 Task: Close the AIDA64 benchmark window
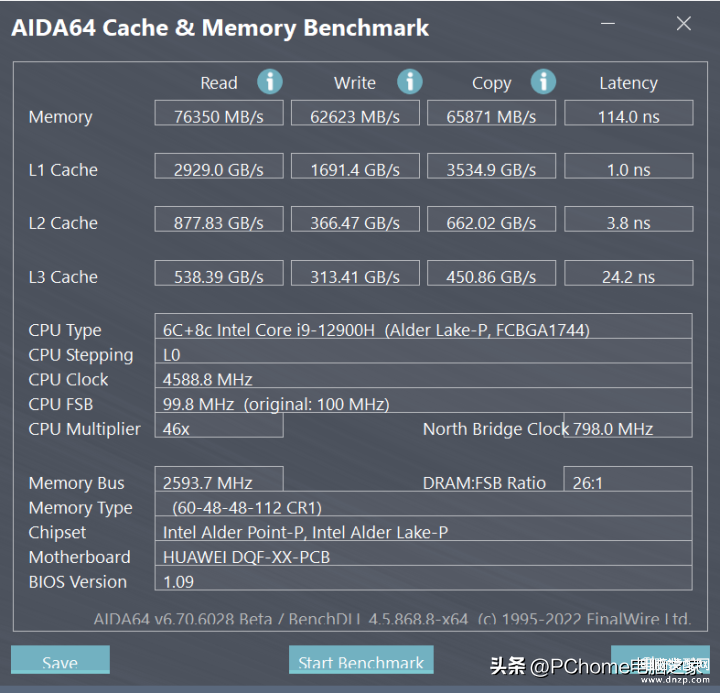coord(684,23)
